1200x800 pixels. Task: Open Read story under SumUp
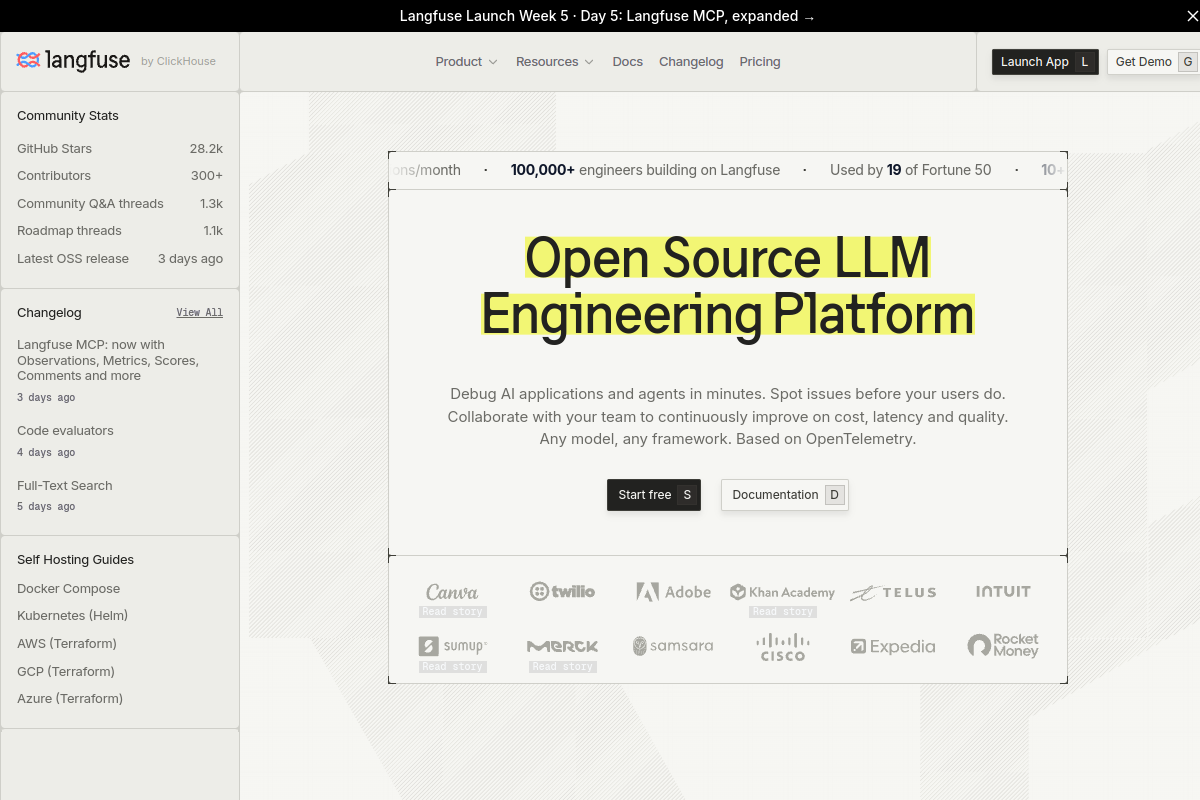pyautogui.click(x=453, y=667)
